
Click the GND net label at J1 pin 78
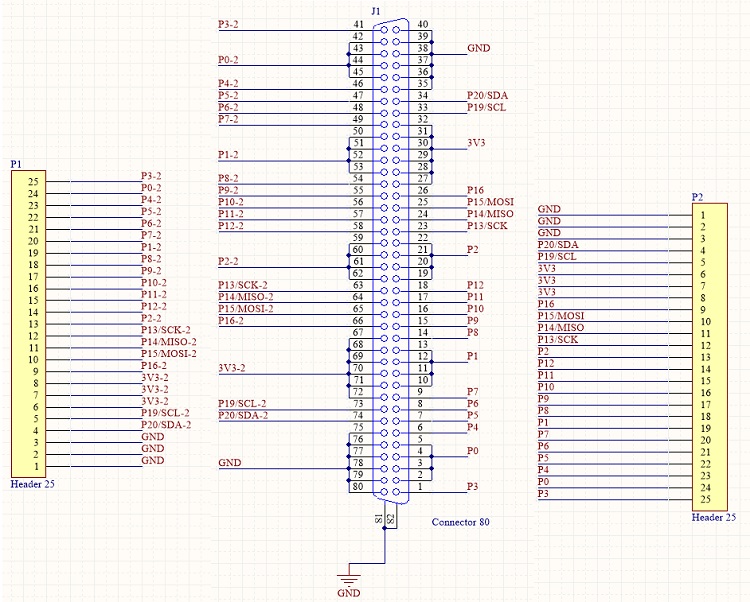(x=230, y=463)
